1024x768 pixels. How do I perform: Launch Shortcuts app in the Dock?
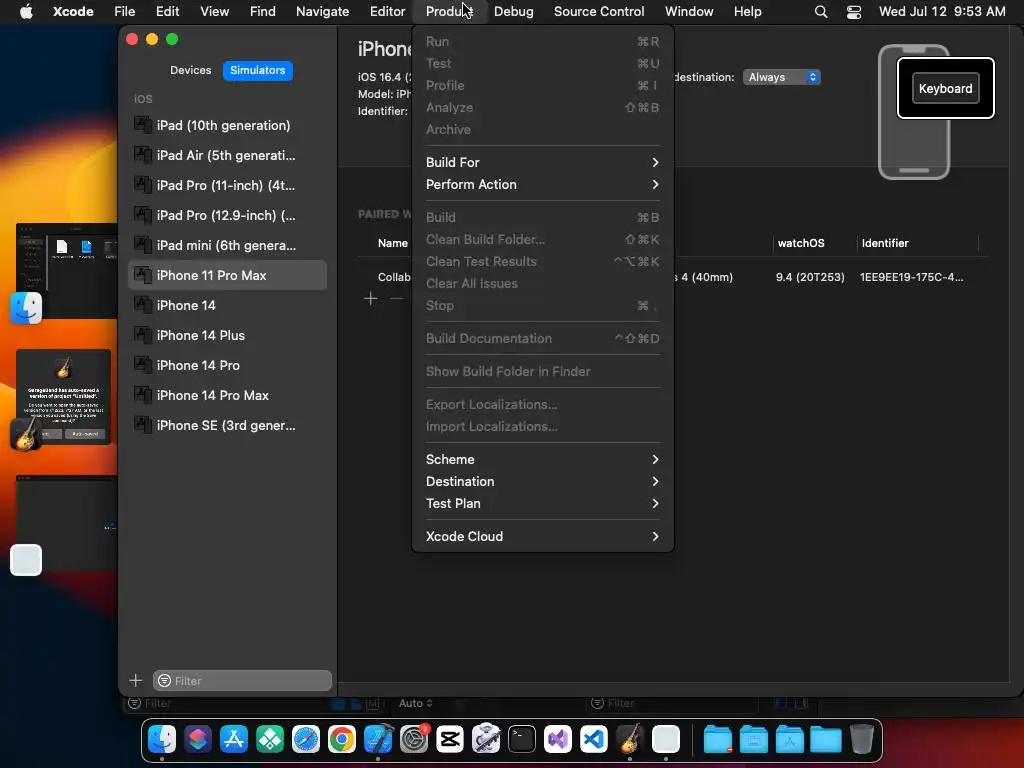[x=198, y=740]
